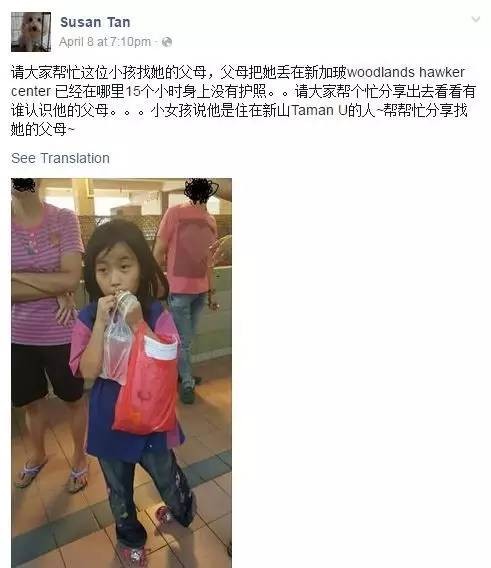Click the words woodlands hawker in post
491x568 pixels.
(406, 72)
